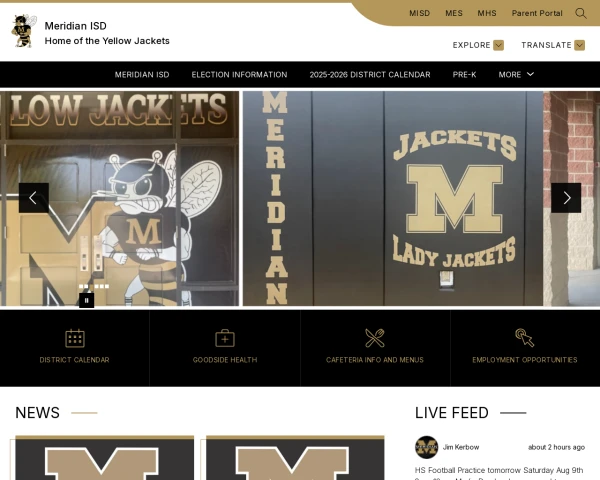Image resolution: width=600 pixels, height=480 pixels.
Task: Go to MISD top link
Action: point(420,13)
